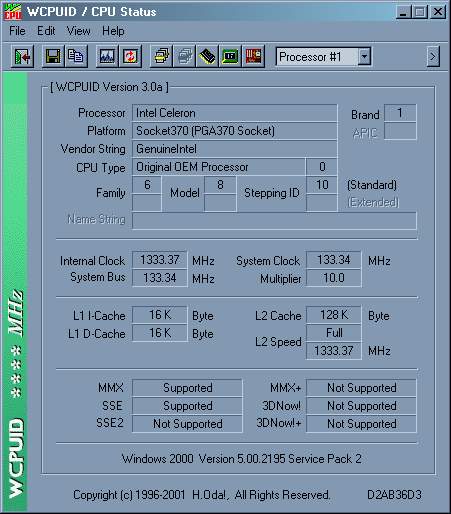Click the red Refresh icon
The height and width of the screenshot is (514, 451).
pyautogui.click(x=130, y=57)
